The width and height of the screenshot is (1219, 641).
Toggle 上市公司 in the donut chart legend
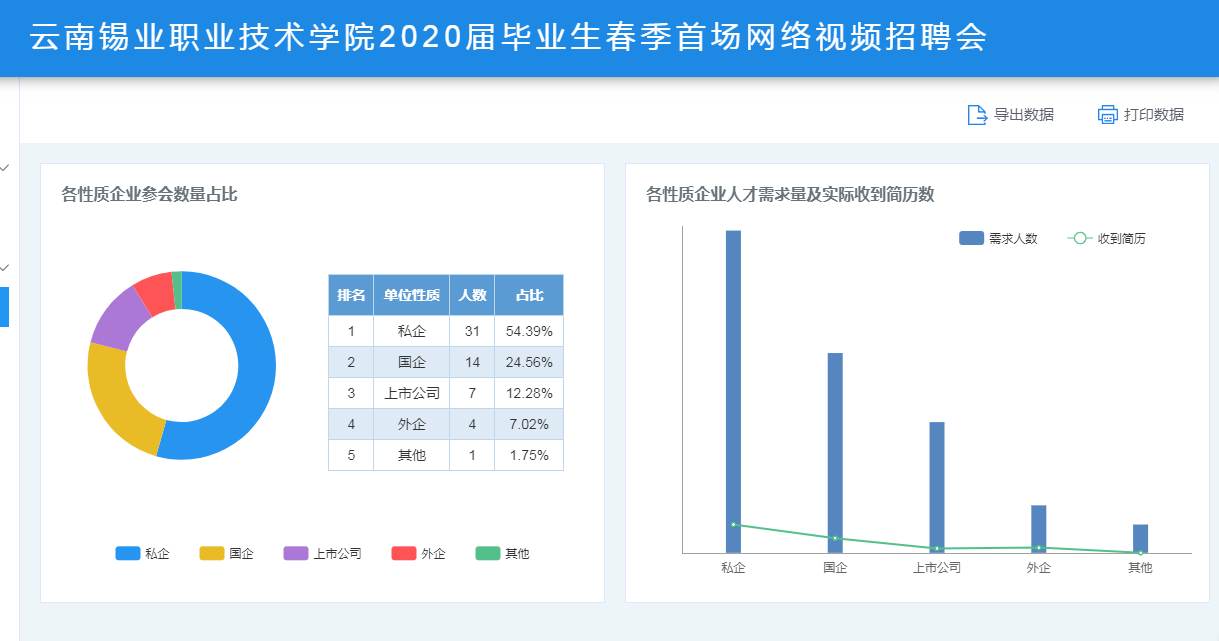click(296, 553)
